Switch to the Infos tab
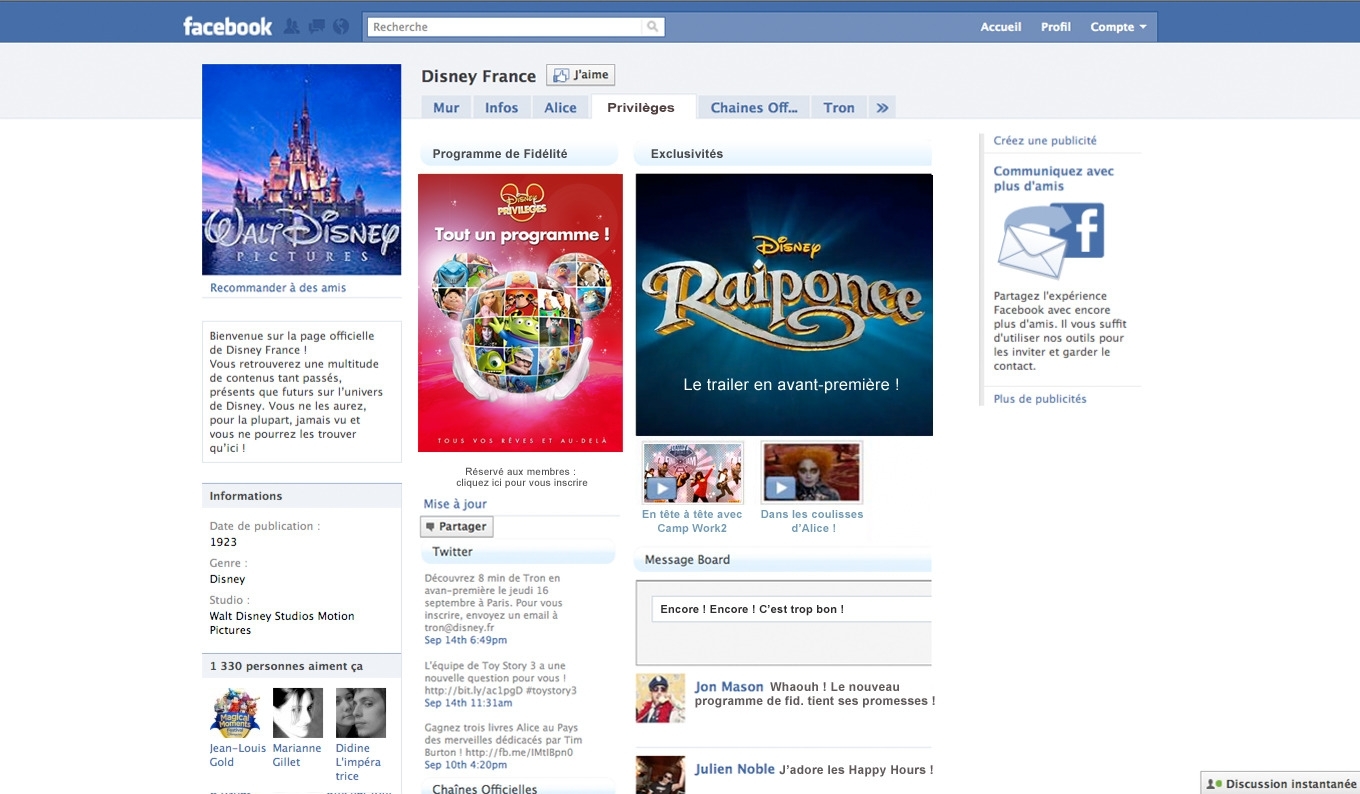The width and height of the screenshot is (1360, 794). (x=501, y=108)
